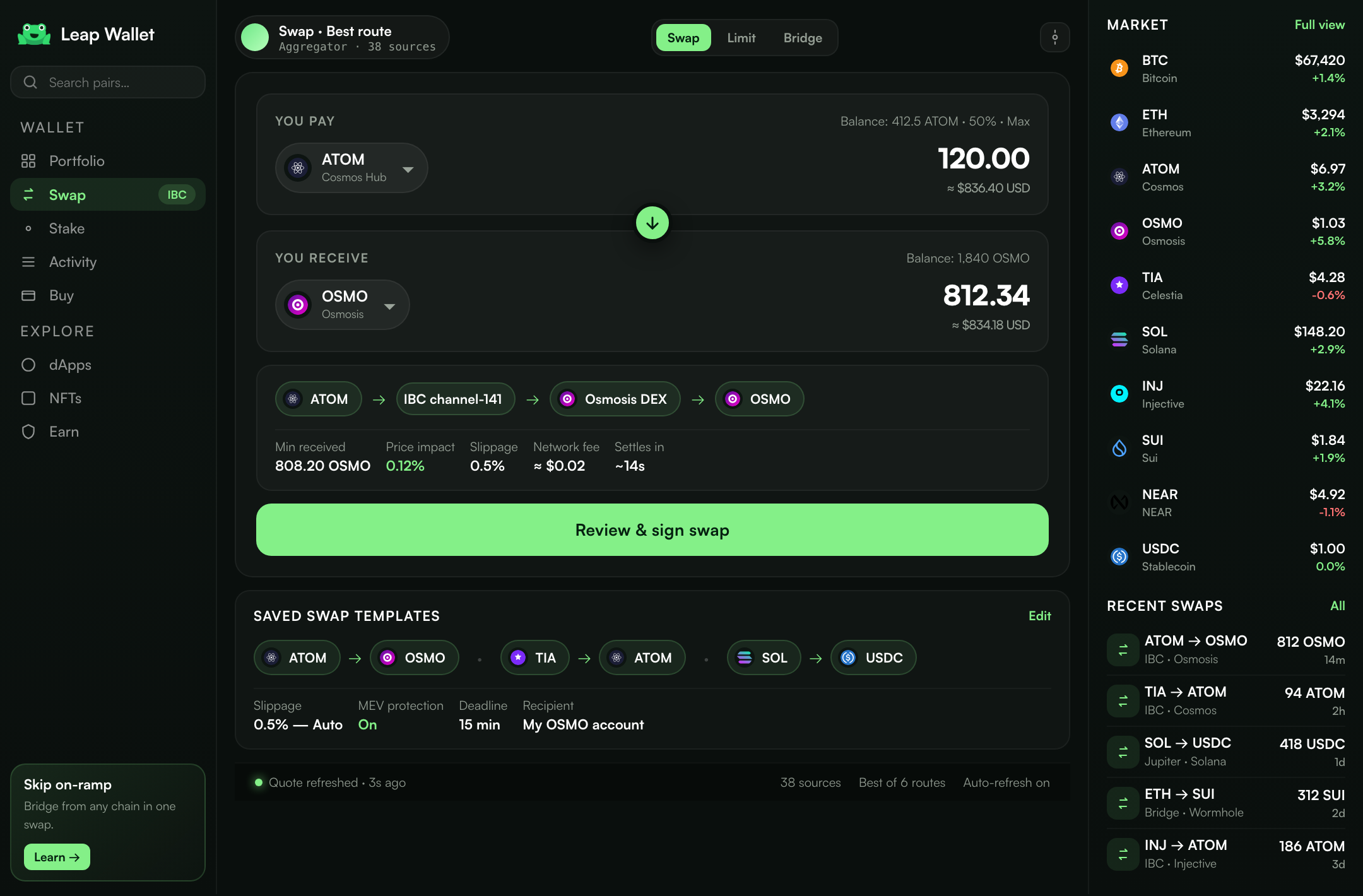Open All recent swaps link
The width and height of the screenshot is (1363, 896).
1338,606
